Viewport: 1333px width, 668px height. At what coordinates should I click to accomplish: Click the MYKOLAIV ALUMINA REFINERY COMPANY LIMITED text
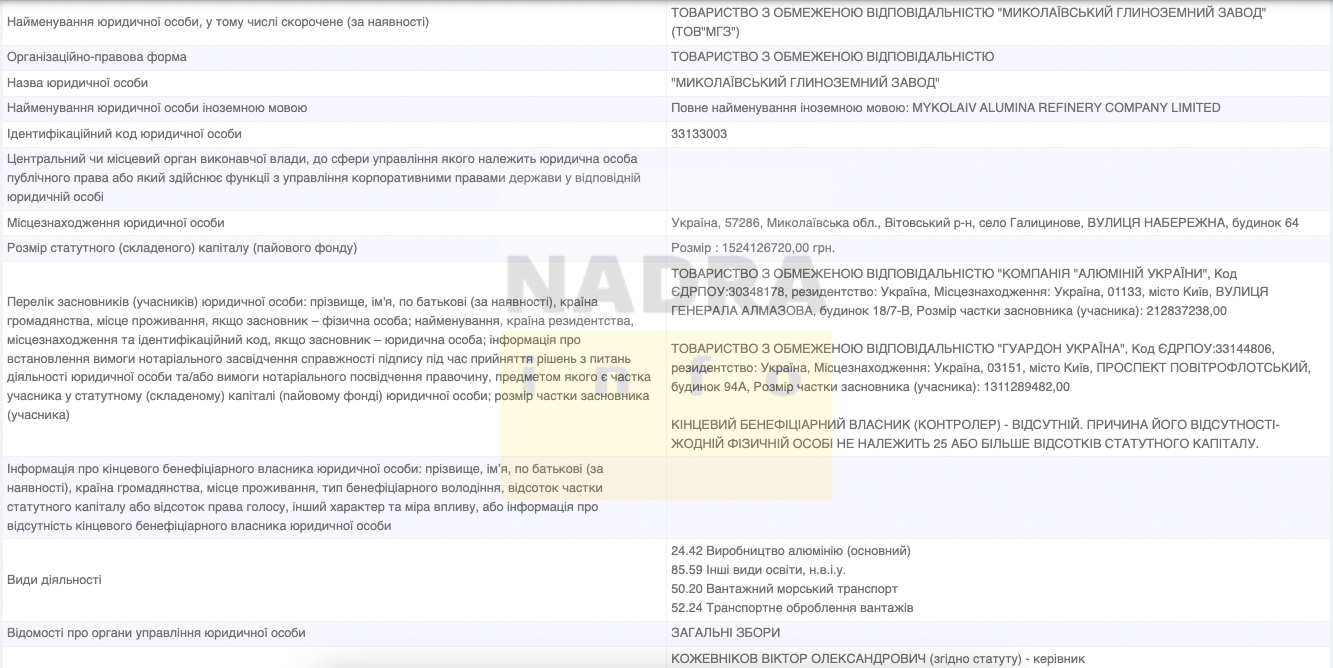point(1066,108)
